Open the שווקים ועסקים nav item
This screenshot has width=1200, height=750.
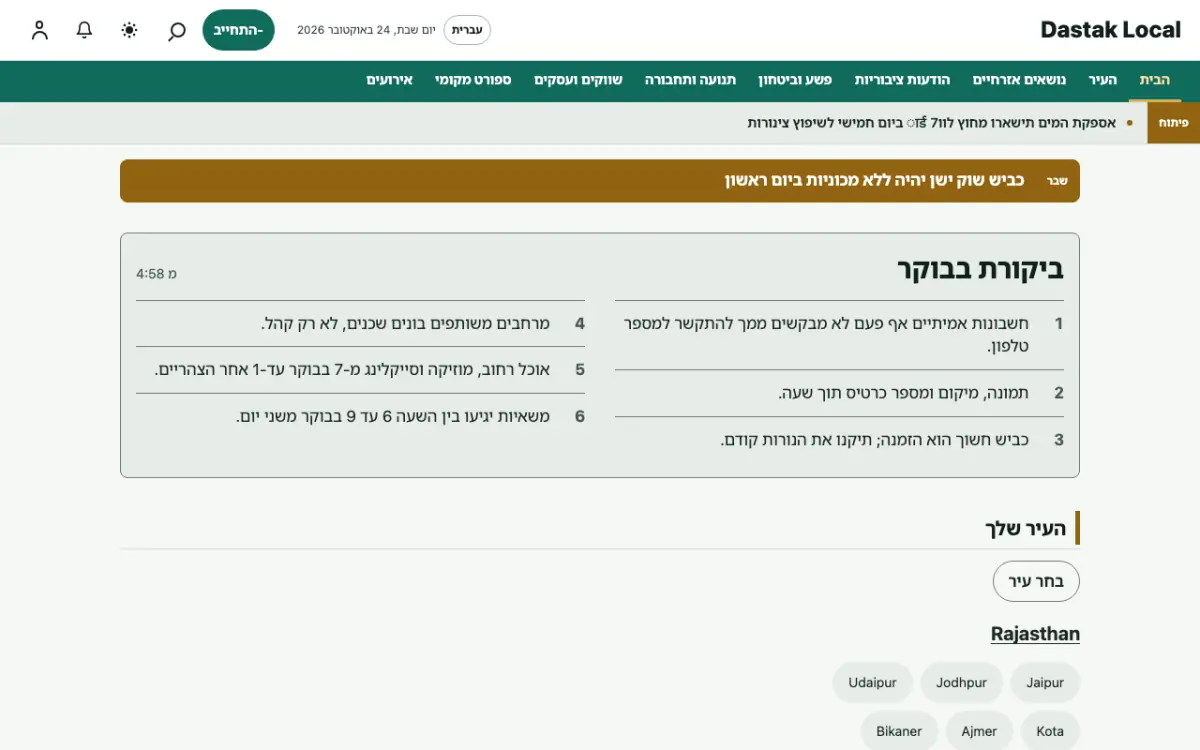coord(578,80)
